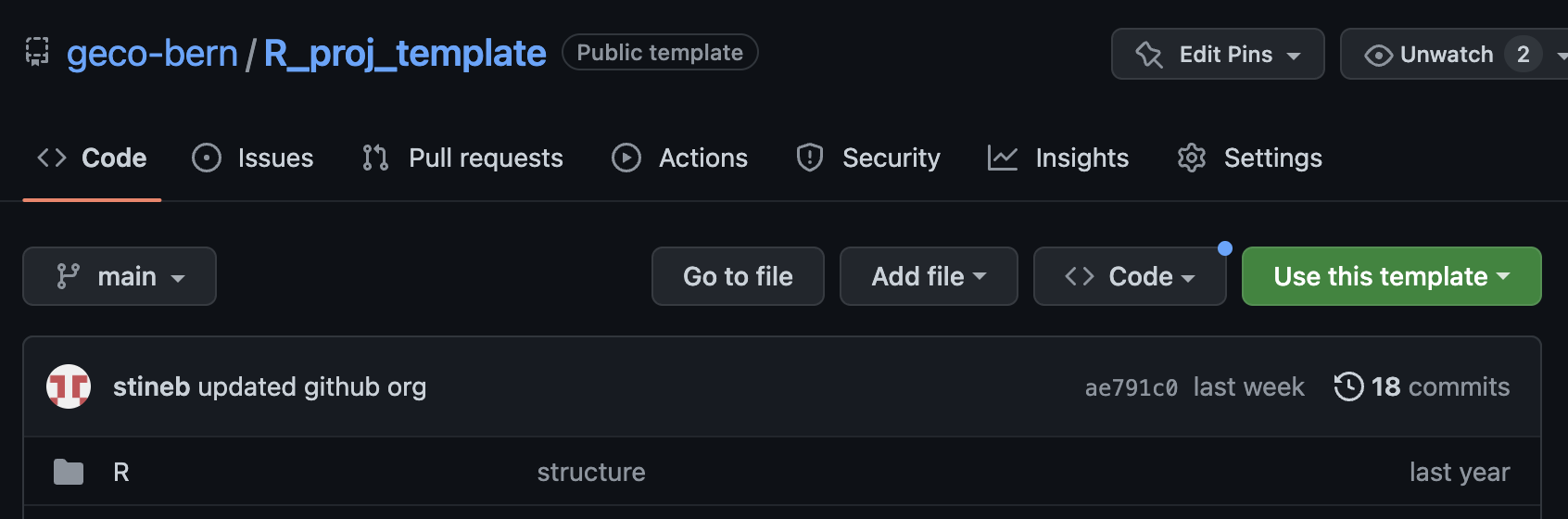Expand the Use this template dropdown
Screen dimensions: 1568x519
pyautogui.click(x=1391, y=276)
